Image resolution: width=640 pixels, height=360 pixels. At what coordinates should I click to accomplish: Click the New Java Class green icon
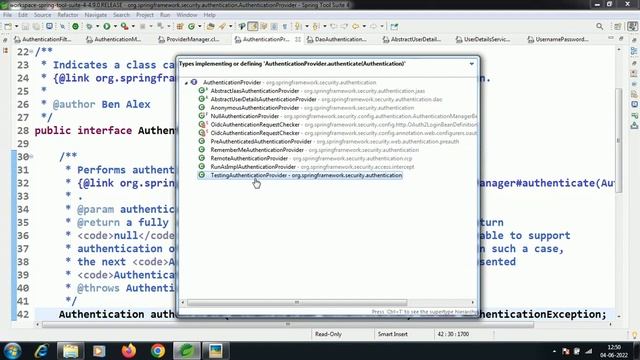click(191, 27)
